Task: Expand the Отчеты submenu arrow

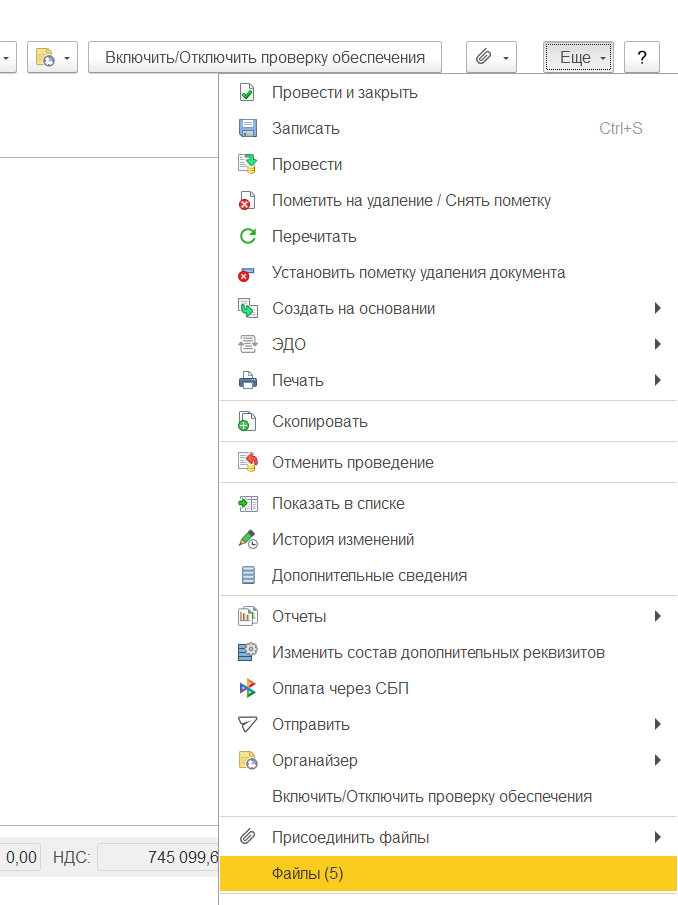Action: (x=658, y=617)
